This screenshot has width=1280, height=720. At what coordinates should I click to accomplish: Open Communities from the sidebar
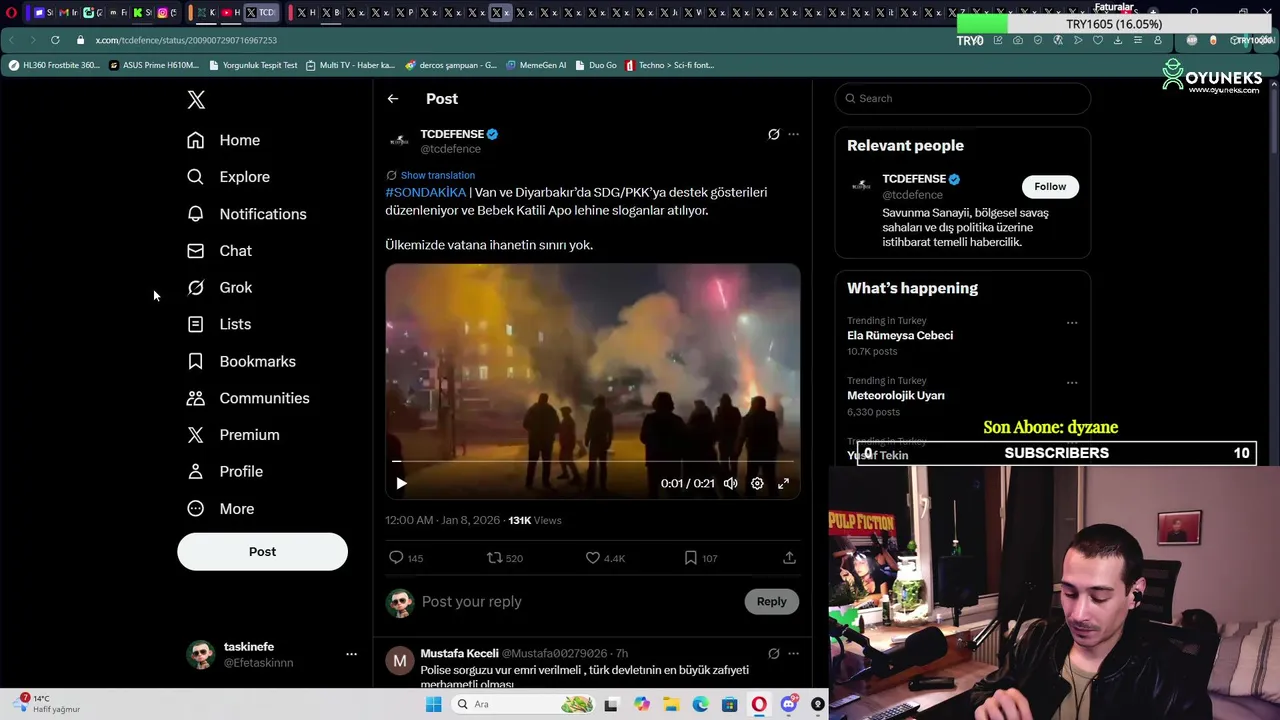coord(248,398)
